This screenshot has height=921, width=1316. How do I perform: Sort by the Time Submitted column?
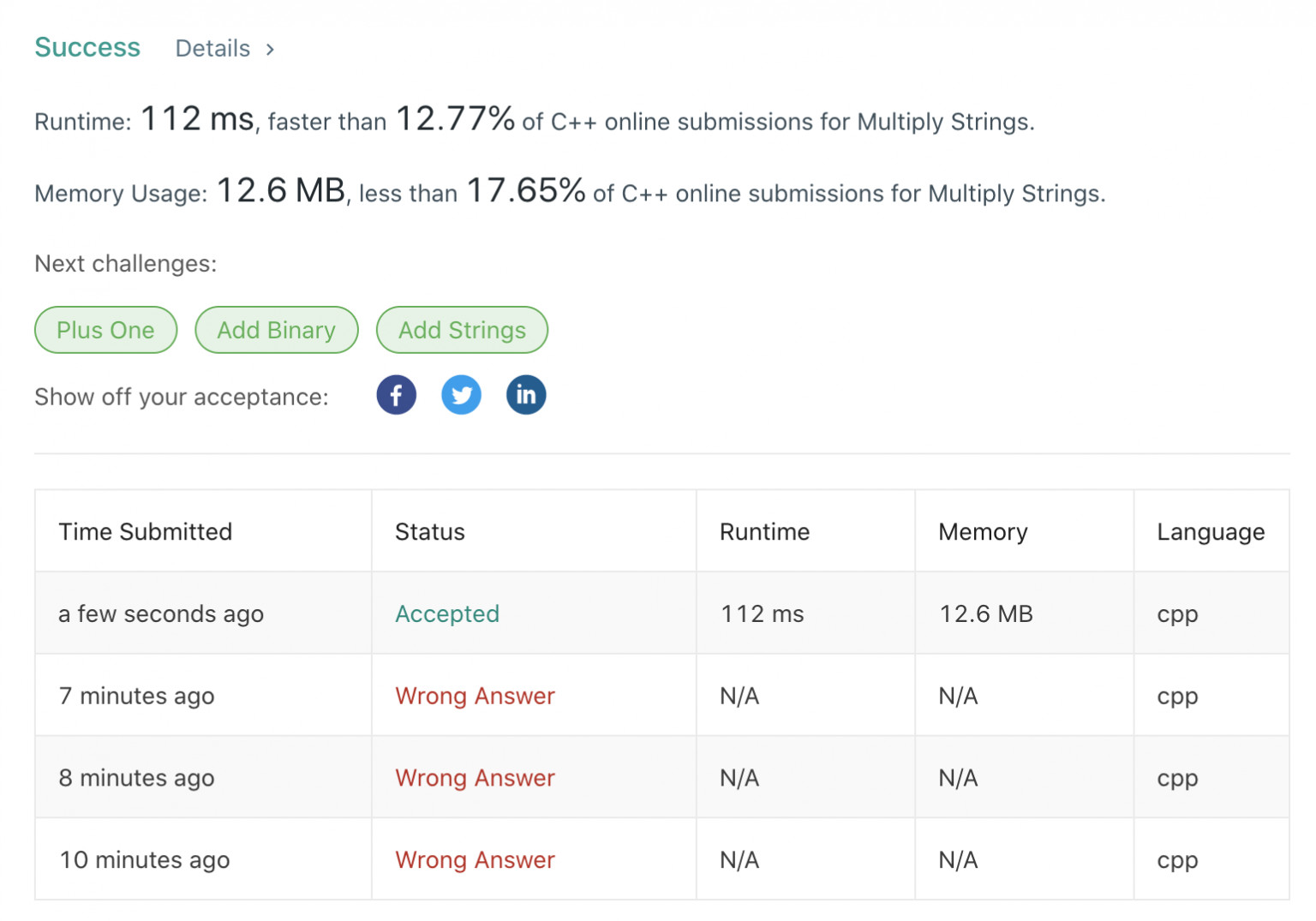pos(145,531)
